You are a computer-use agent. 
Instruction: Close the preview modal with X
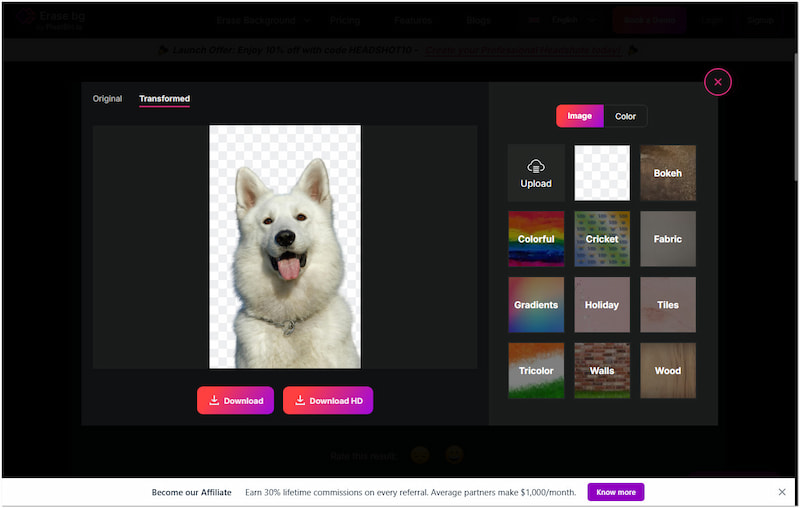tap(718, 82)
